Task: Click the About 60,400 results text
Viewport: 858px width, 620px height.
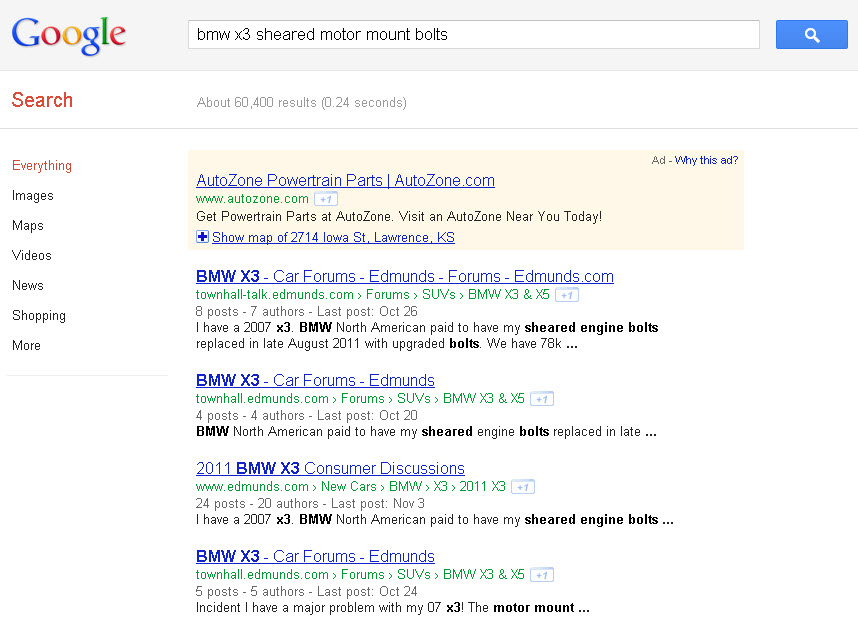Action: click(x=302, y=102)
